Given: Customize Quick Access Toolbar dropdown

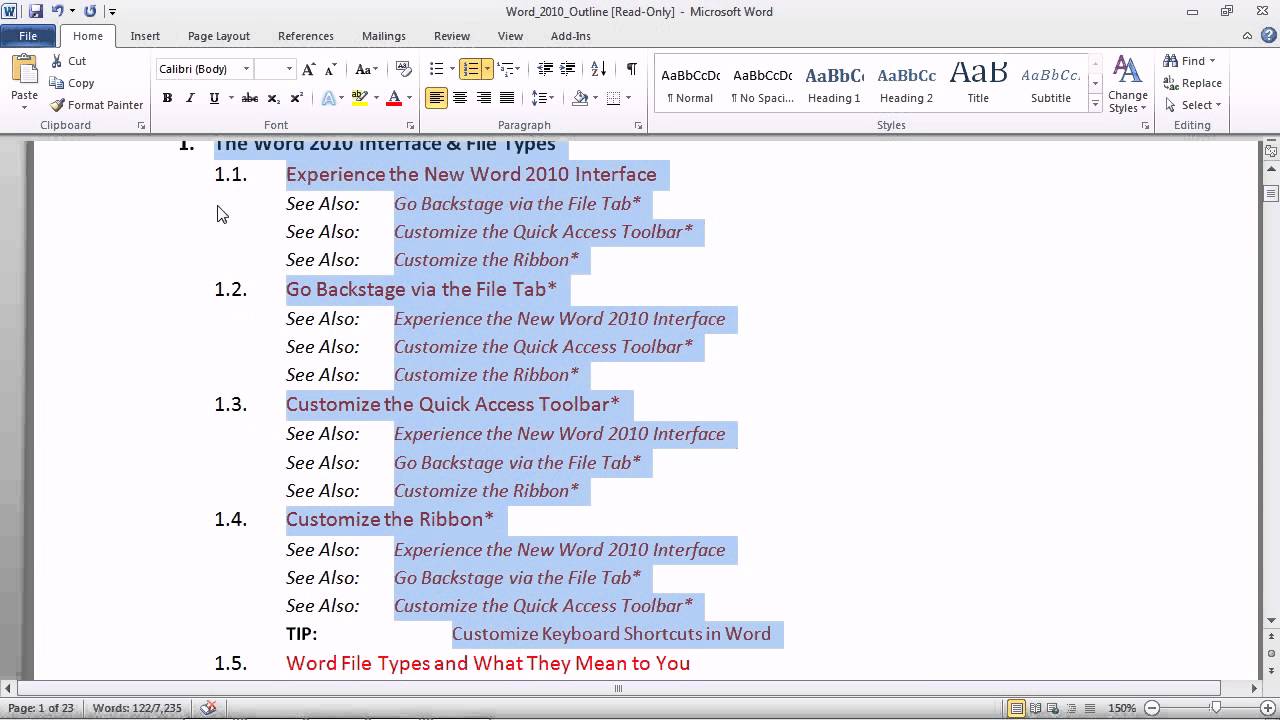Looking at the screenshot, I should pos(112,12).
